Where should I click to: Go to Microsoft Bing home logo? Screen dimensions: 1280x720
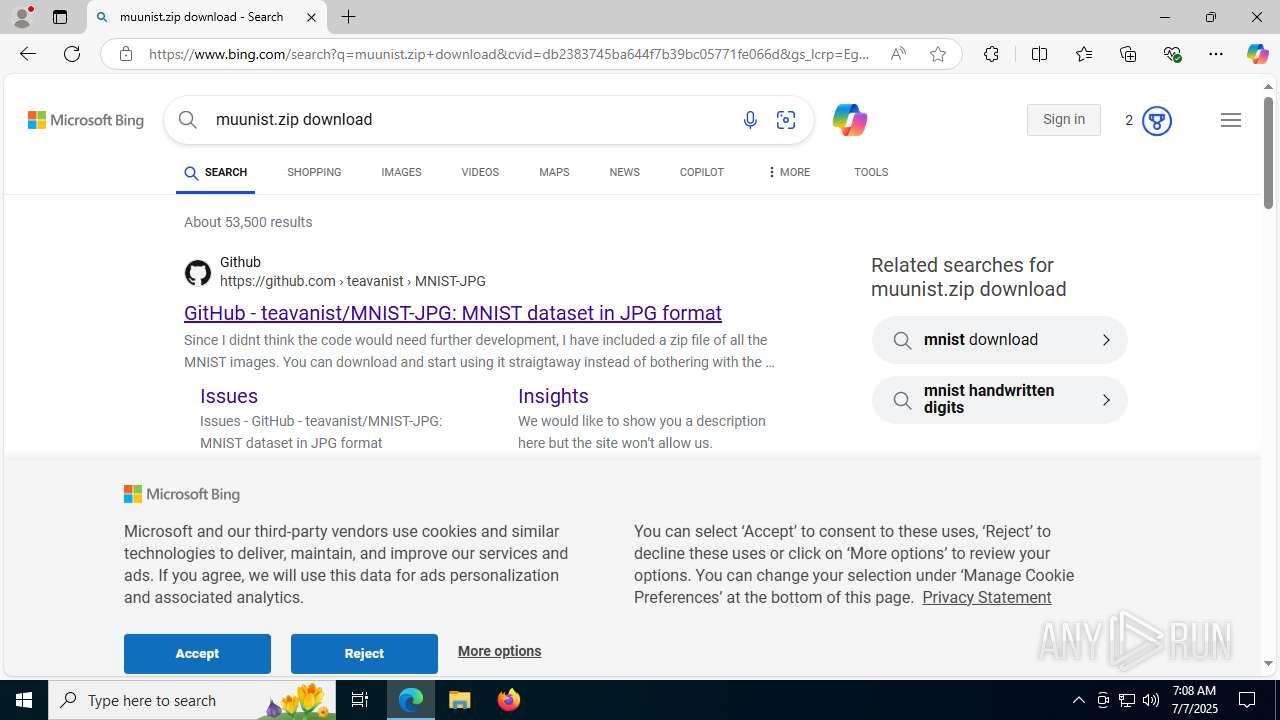86,120
